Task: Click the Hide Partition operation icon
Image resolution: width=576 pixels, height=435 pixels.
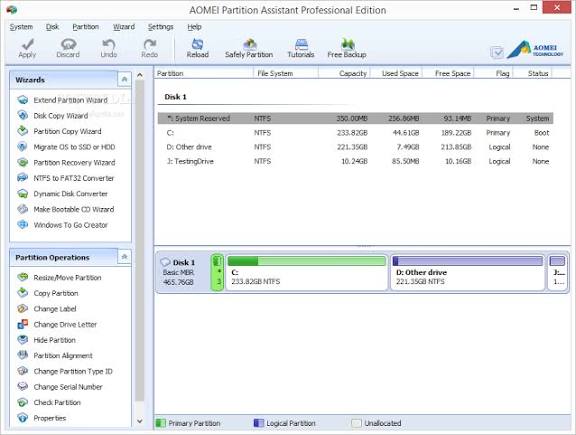Action: pyautogui.click(x=23, y=339)
